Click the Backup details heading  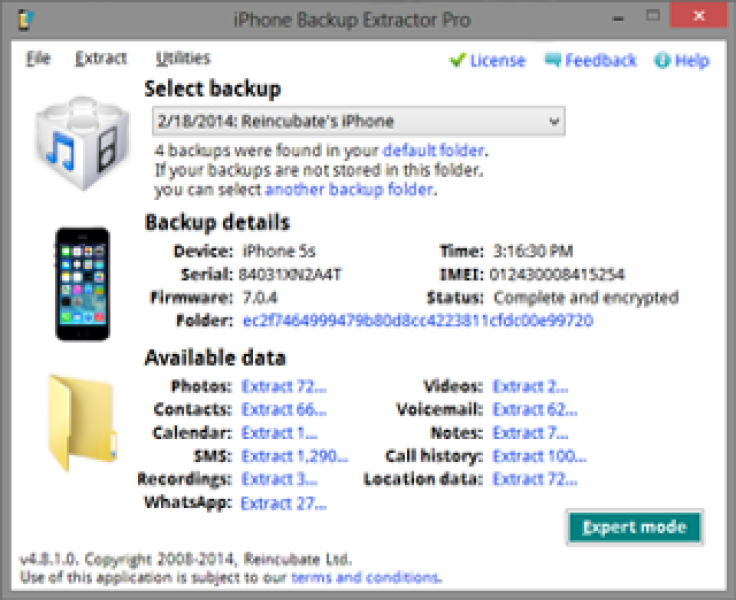pos(217,223)
